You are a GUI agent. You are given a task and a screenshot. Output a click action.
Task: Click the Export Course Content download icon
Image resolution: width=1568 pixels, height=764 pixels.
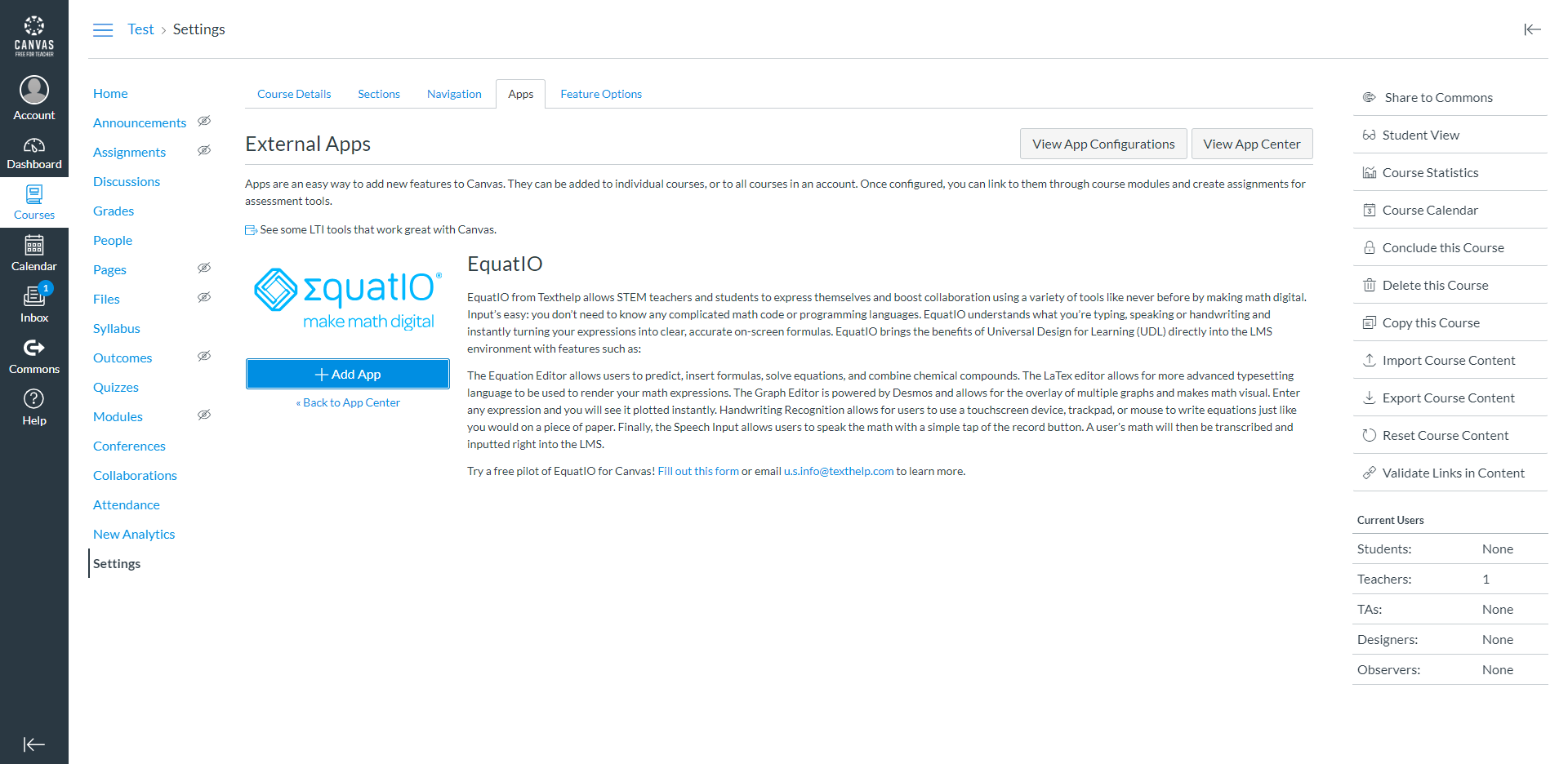coord(1370,398)
